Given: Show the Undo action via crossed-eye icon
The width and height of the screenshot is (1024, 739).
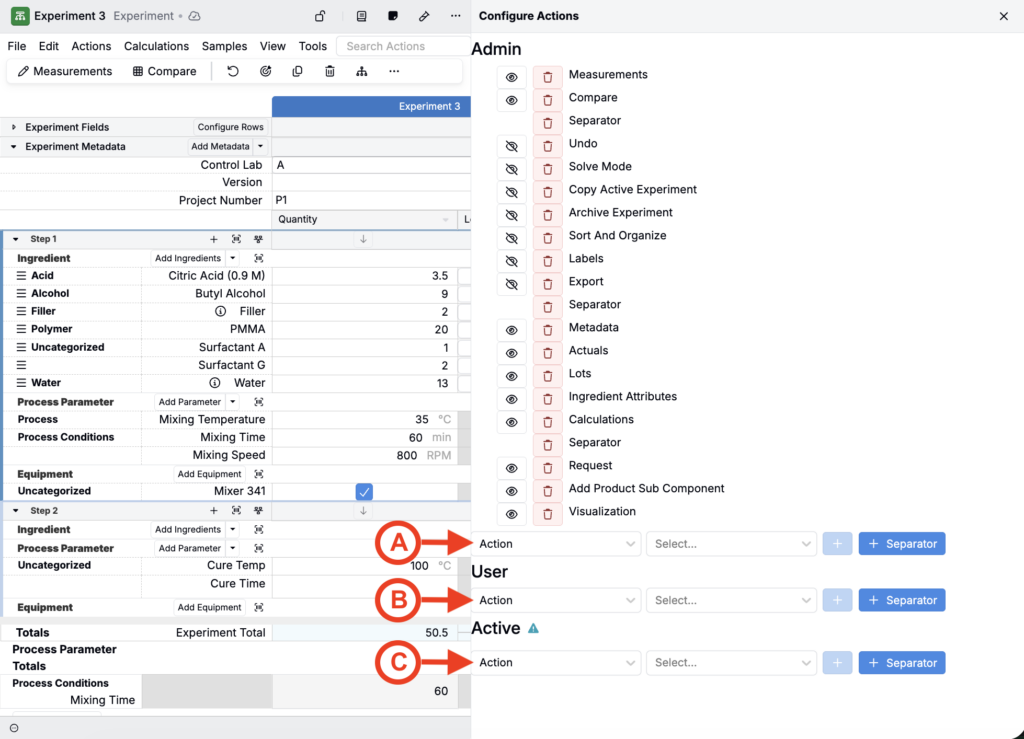Looking at the screenshot, I should (x=511, y=144).
